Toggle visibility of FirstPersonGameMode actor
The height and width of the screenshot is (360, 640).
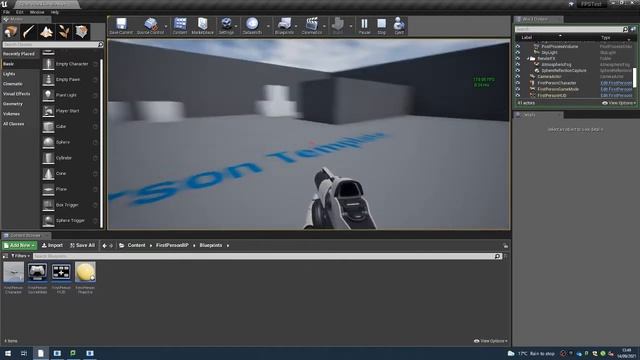pos(518,89)
